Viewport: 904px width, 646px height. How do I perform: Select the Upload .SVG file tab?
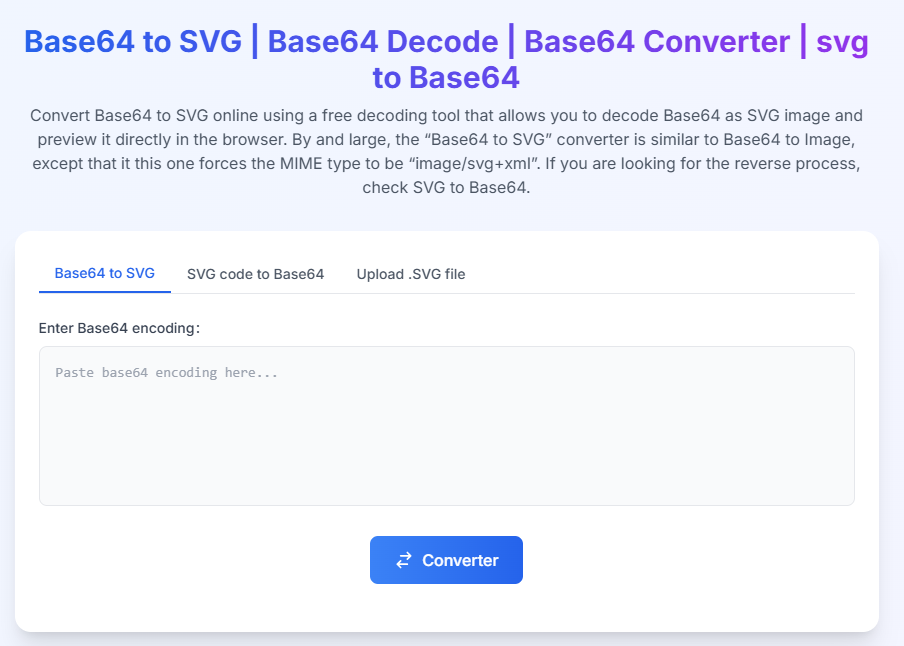tap(410, 274)
